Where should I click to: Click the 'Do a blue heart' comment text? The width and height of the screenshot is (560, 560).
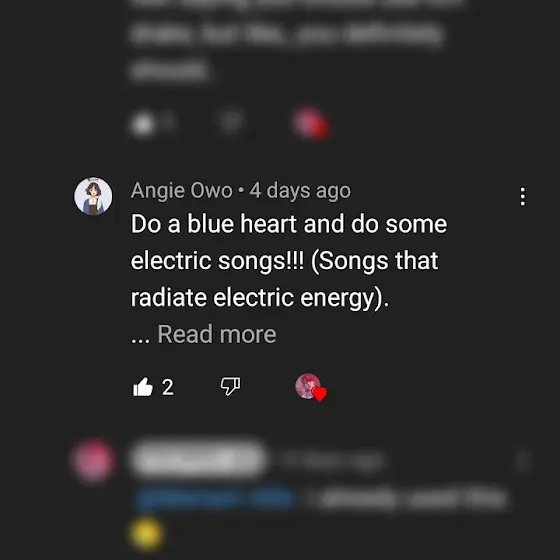(x=289, y=260)
